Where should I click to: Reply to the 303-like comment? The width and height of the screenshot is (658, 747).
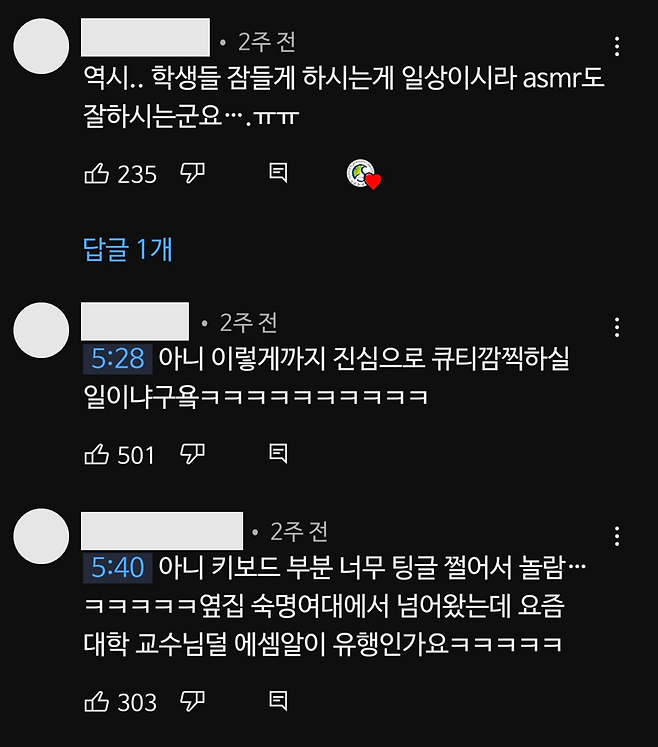tap(278, 701)
